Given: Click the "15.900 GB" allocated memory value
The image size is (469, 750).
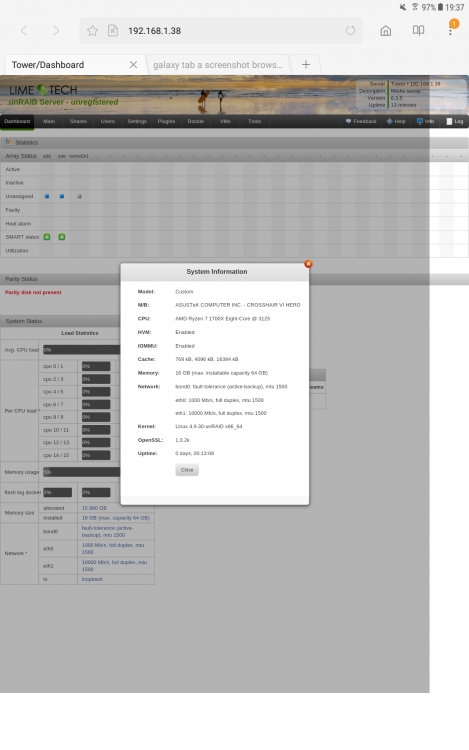Looking at the screenshot, I should click(94, 508).
